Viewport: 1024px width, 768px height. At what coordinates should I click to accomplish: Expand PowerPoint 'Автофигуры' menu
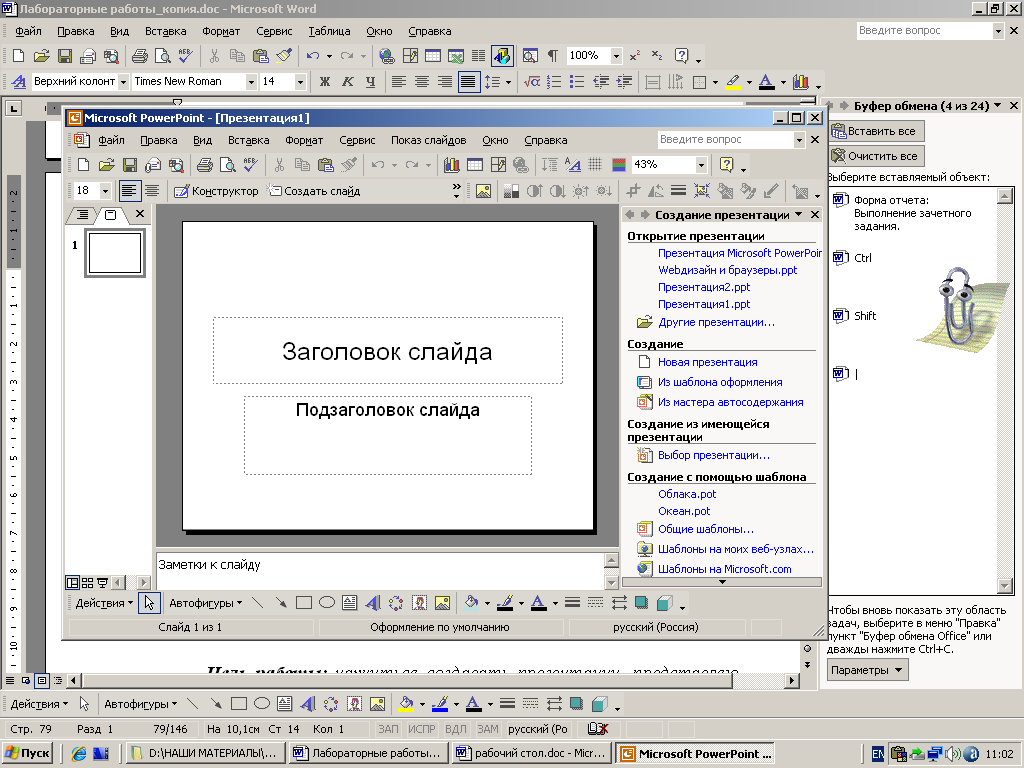[x=205, y=603]
